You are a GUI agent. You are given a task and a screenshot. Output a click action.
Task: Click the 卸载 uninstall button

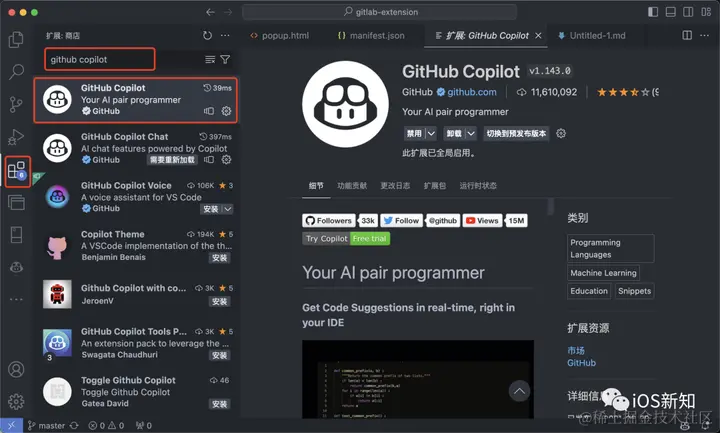454,133
